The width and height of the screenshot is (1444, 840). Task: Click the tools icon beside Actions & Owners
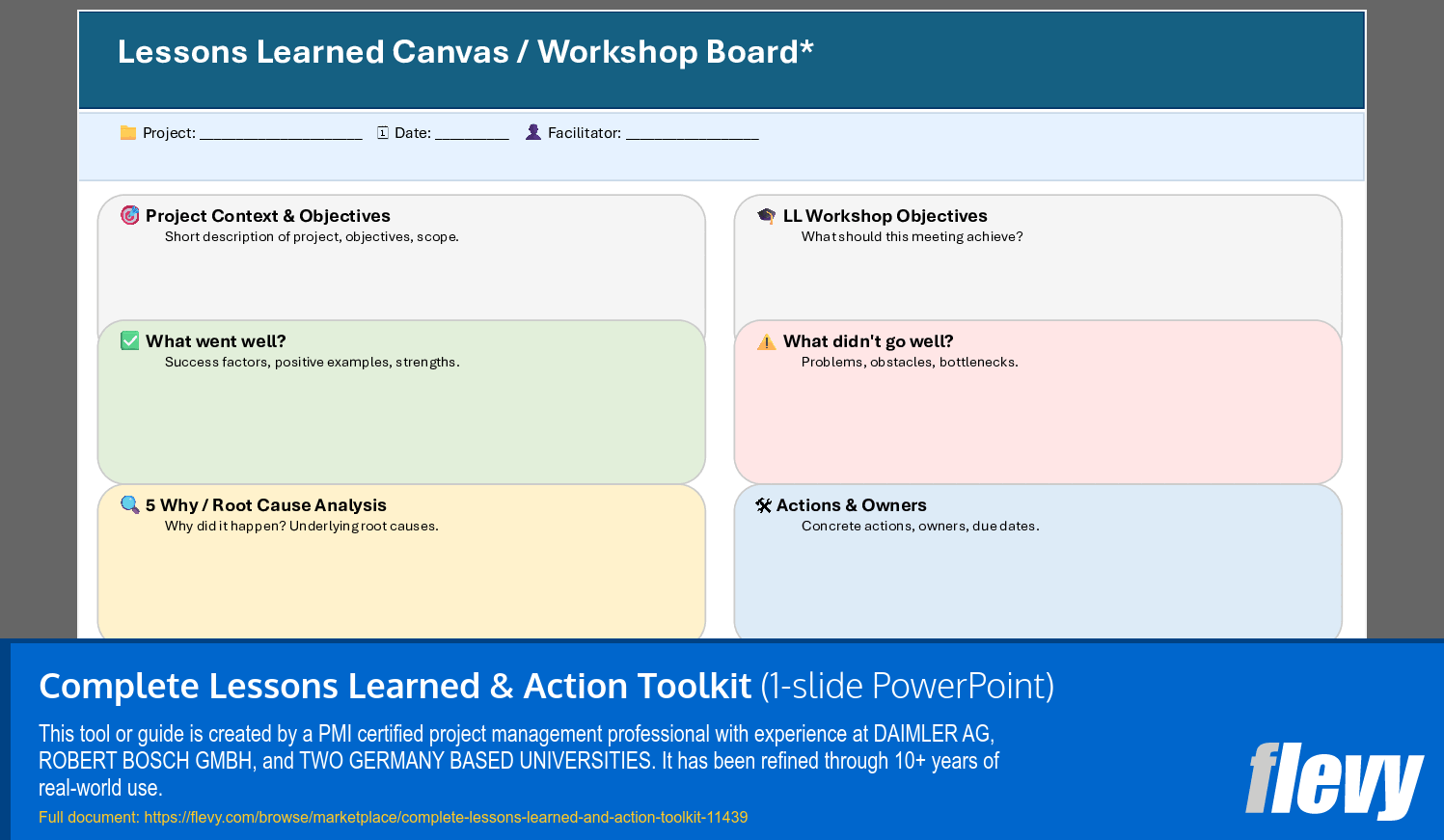[764, 505]
